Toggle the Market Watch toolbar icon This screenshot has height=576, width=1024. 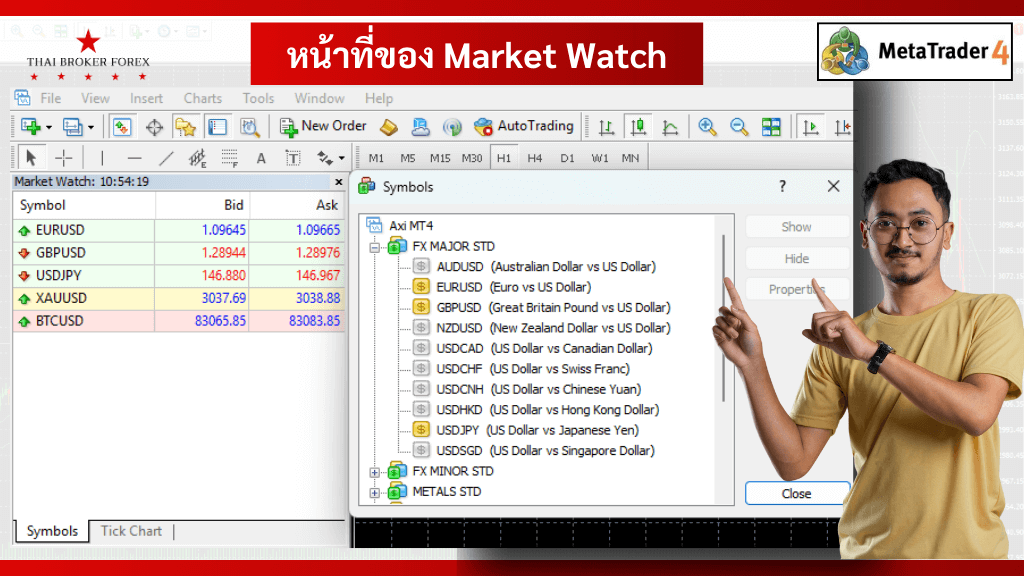click(x=121, y=127)
